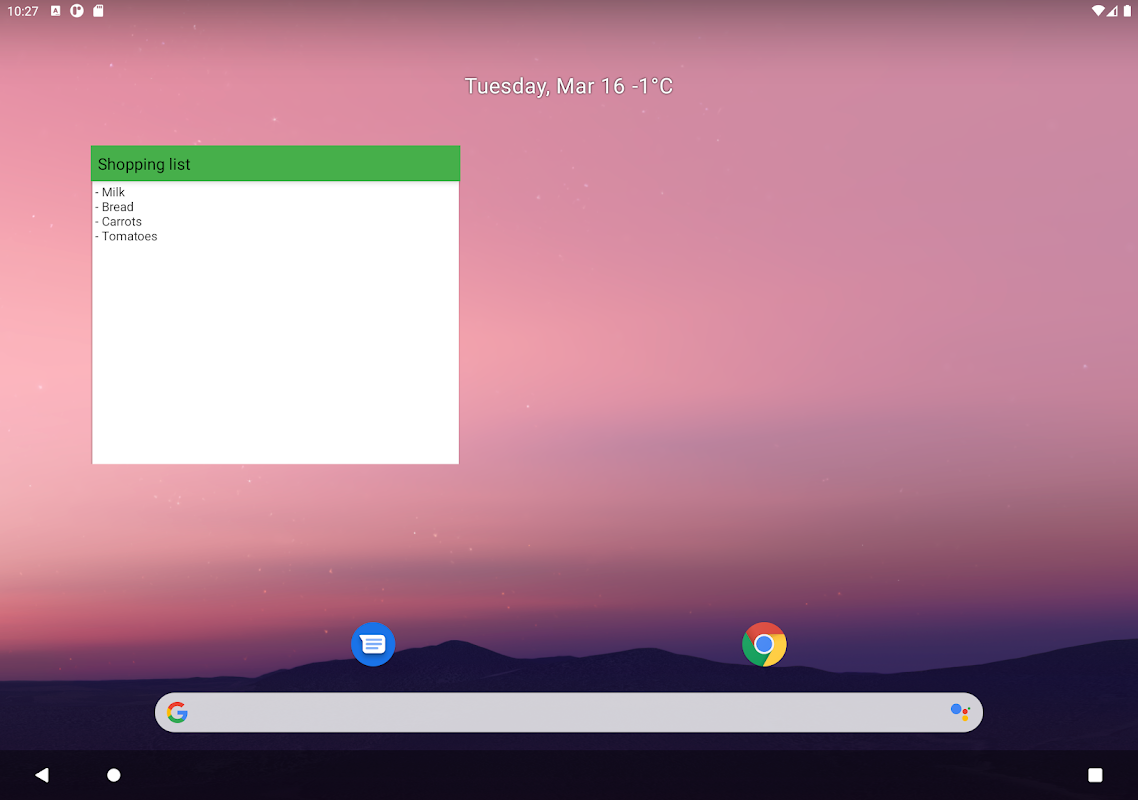The image size is (1138, 800).
Task: Tap the keyboard 'A' notification icon
Action: pyautogui.click(x=55, y=11)
